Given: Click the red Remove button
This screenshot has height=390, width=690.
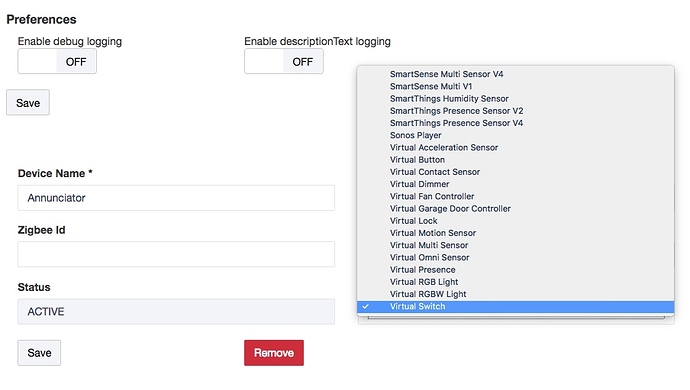Looking at the screenshot, I should tap(274, 353).
